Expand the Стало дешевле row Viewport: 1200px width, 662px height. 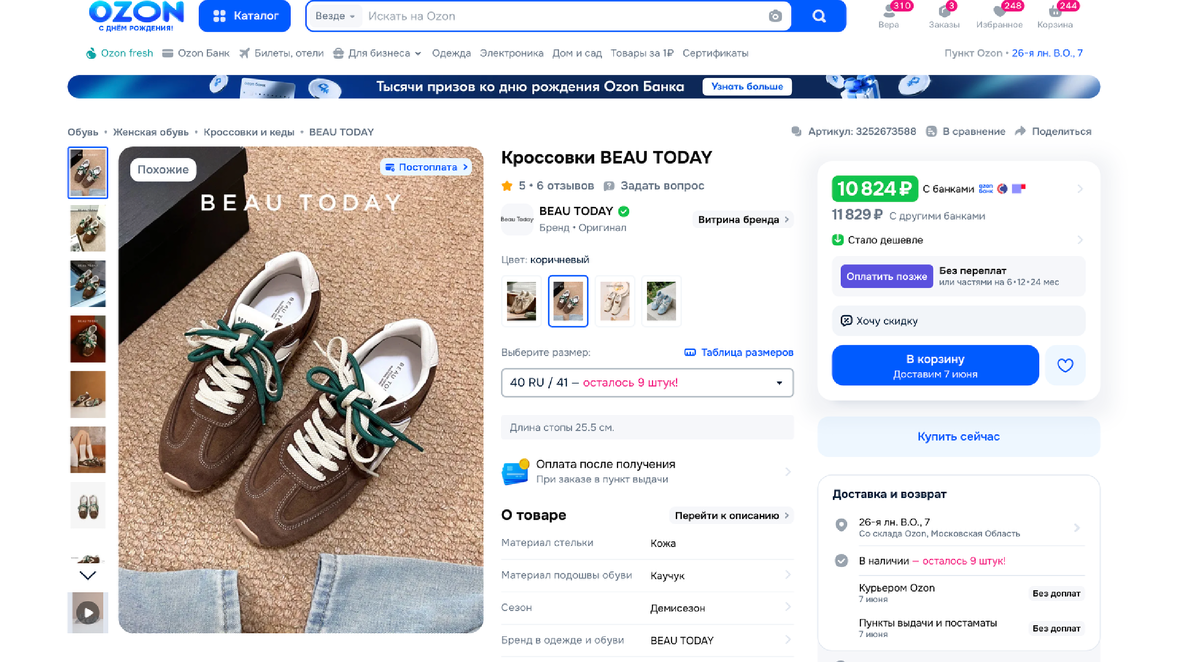click(958, 240)
